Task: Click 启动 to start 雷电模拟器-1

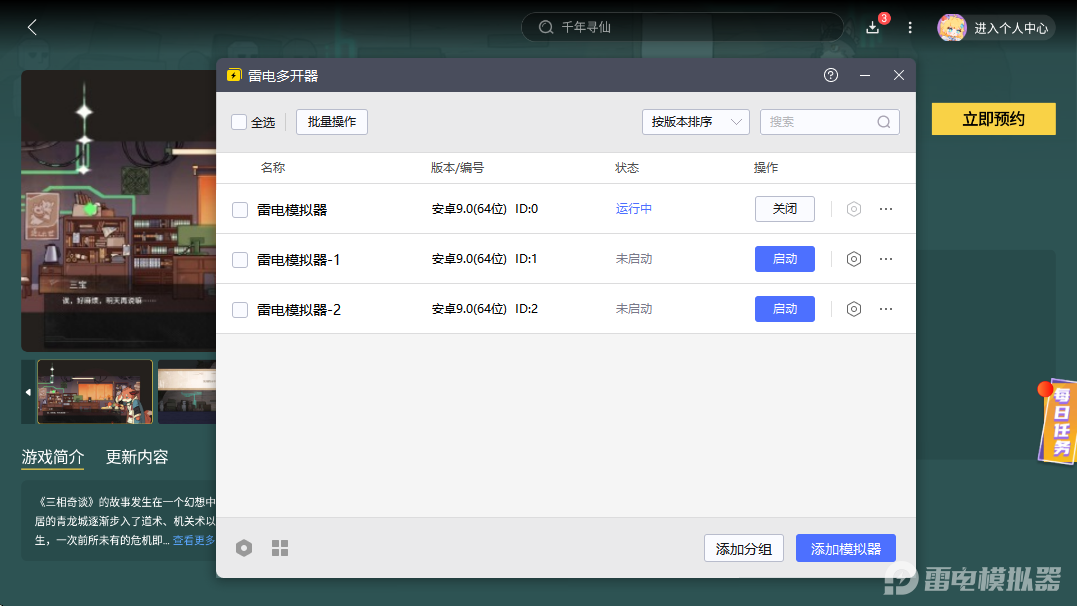Action: [785, 259]
